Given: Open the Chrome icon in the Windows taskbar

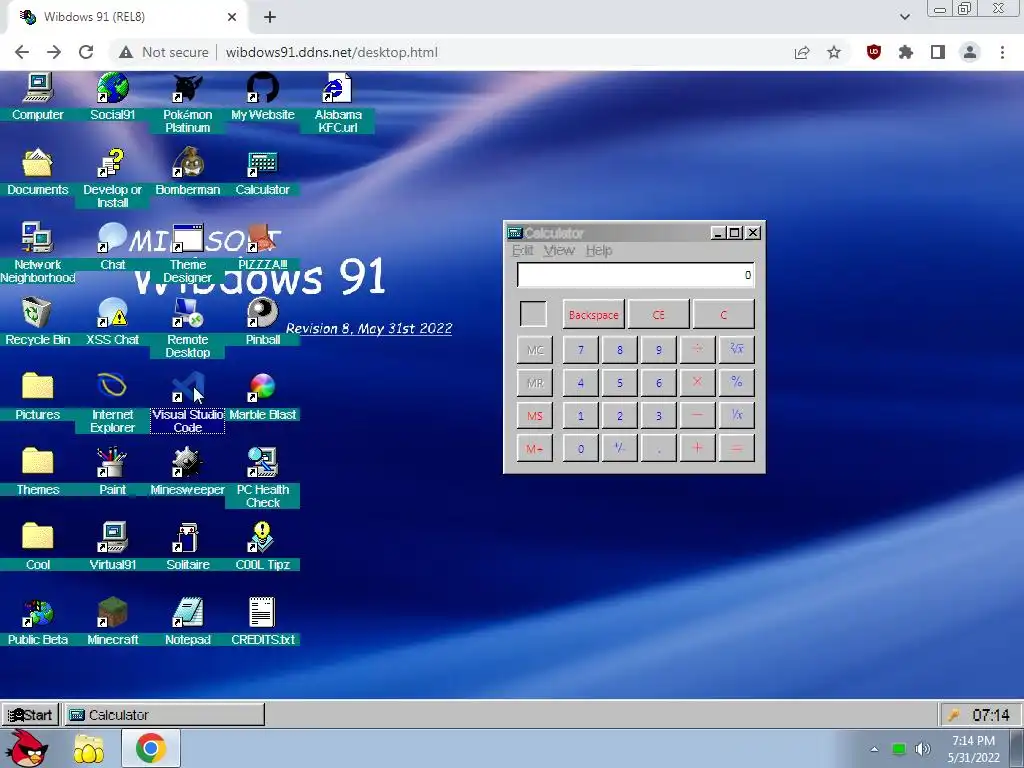Looking at the screenshot, I should click(x=150, y=748).
